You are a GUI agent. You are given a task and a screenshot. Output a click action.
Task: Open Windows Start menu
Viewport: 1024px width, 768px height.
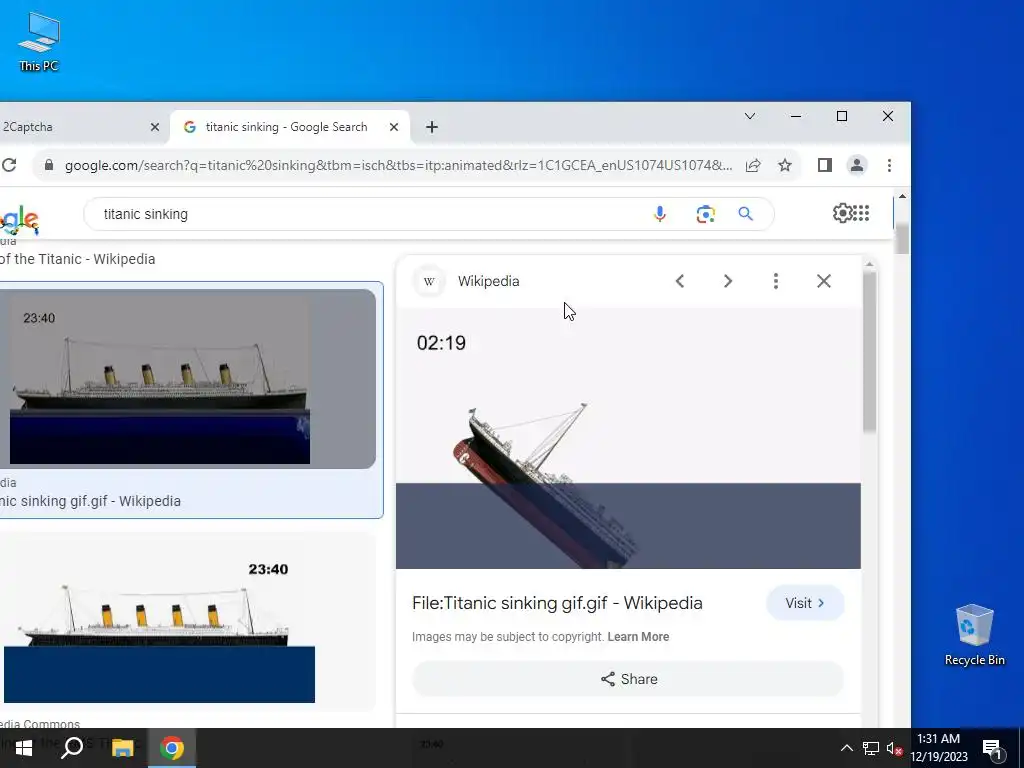click(x=24, y=748)
